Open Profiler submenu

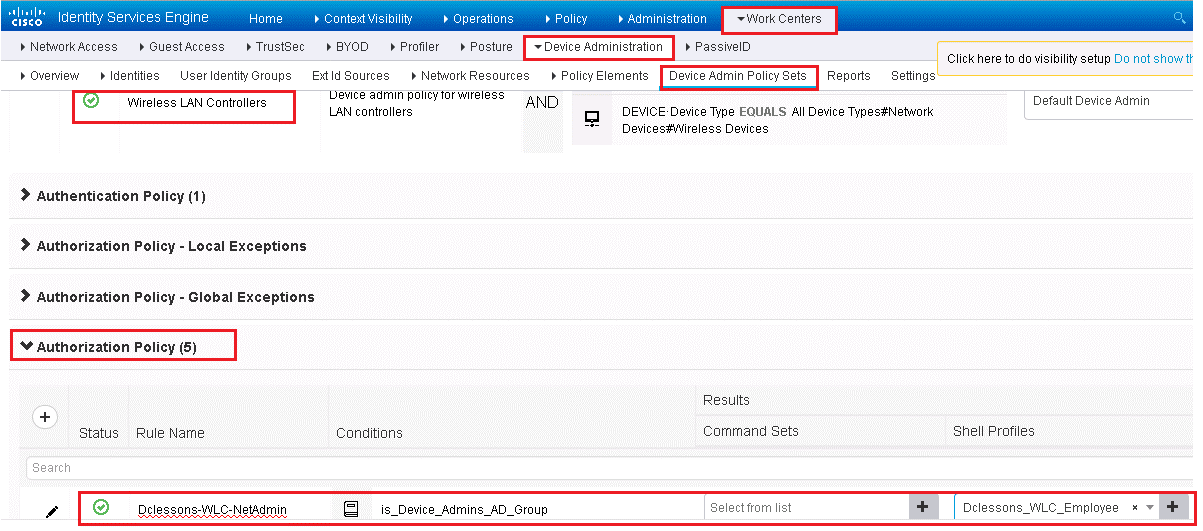click(x=414, y=47)
